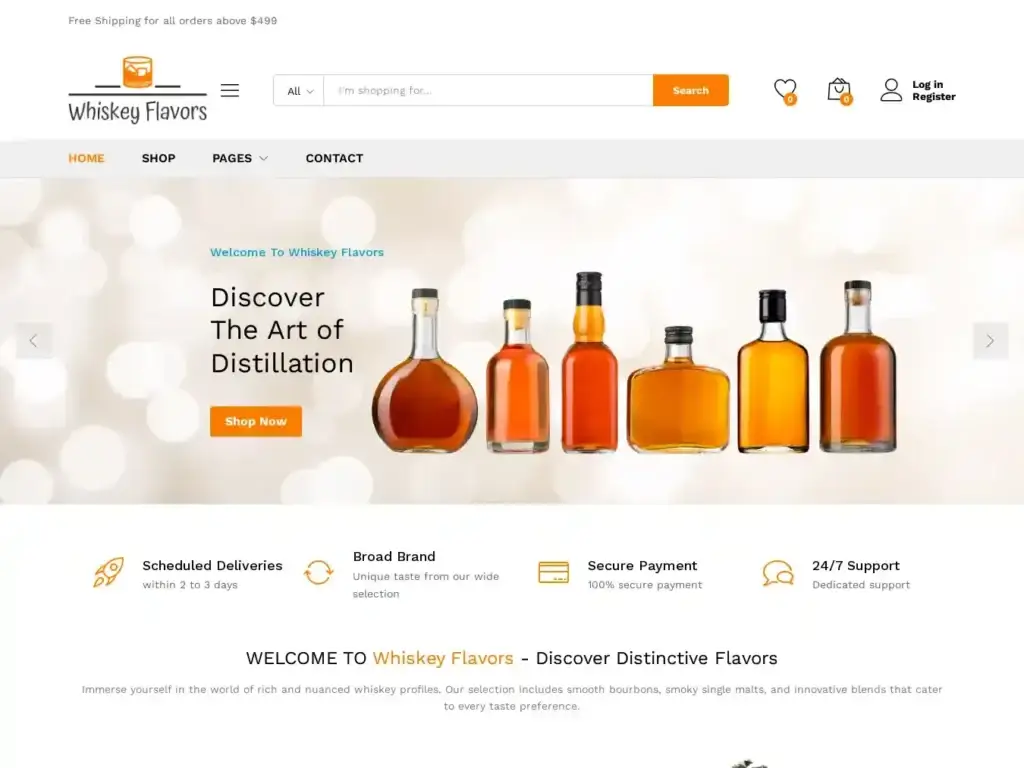Viewport: 1024px width, 768px height.
Task: Open the shopping bag cart icon
Action: [x=839, y=90]
